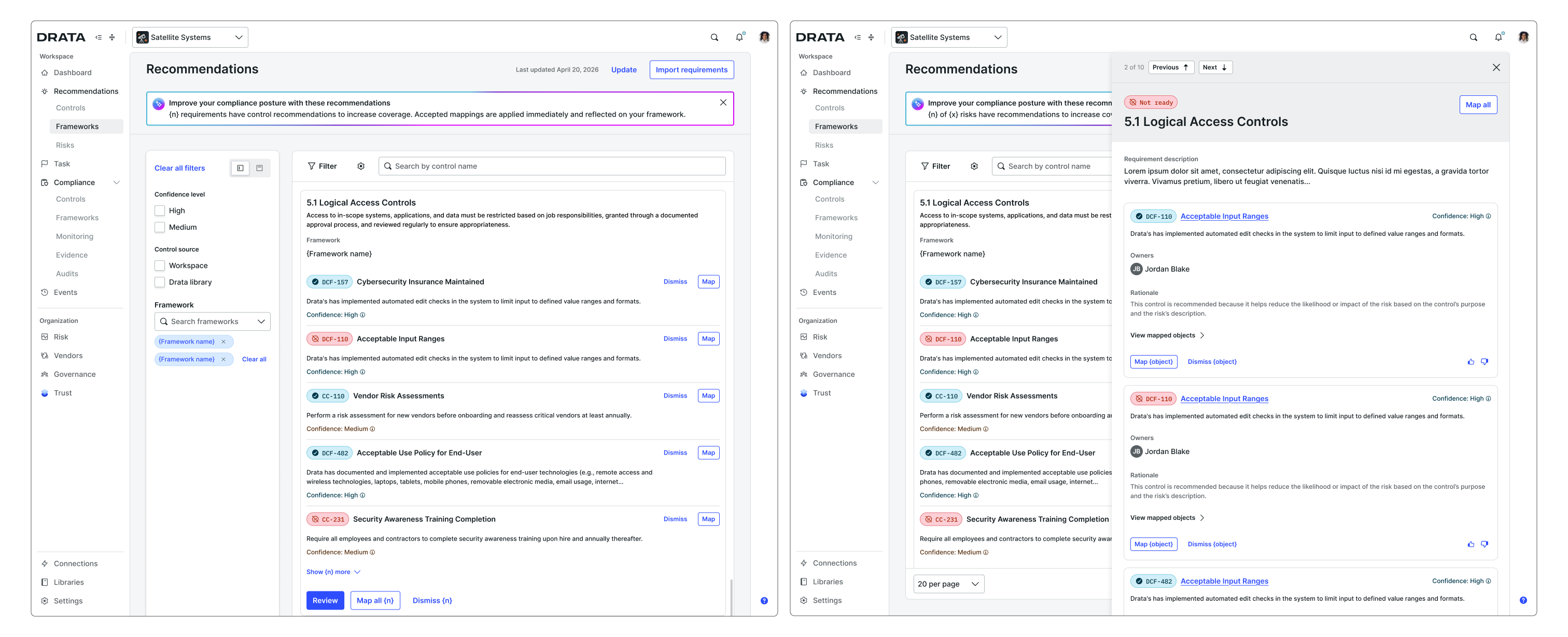Click info icon beside Confidence High under DCF-157 left
Screen dimensions: 1568x637
tap(363, 315)
